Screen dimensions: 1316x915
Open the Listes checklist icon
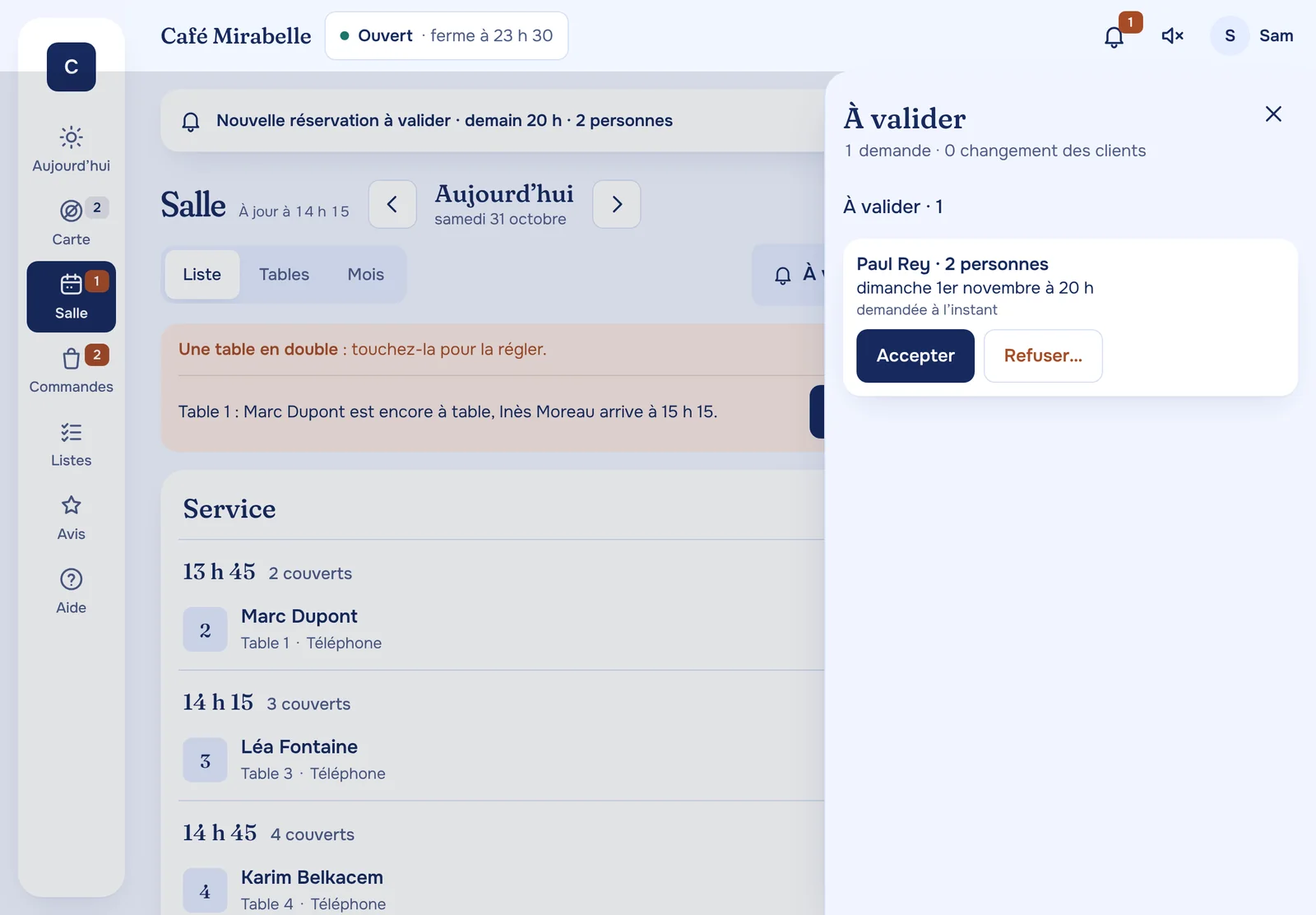coord(71,432)
